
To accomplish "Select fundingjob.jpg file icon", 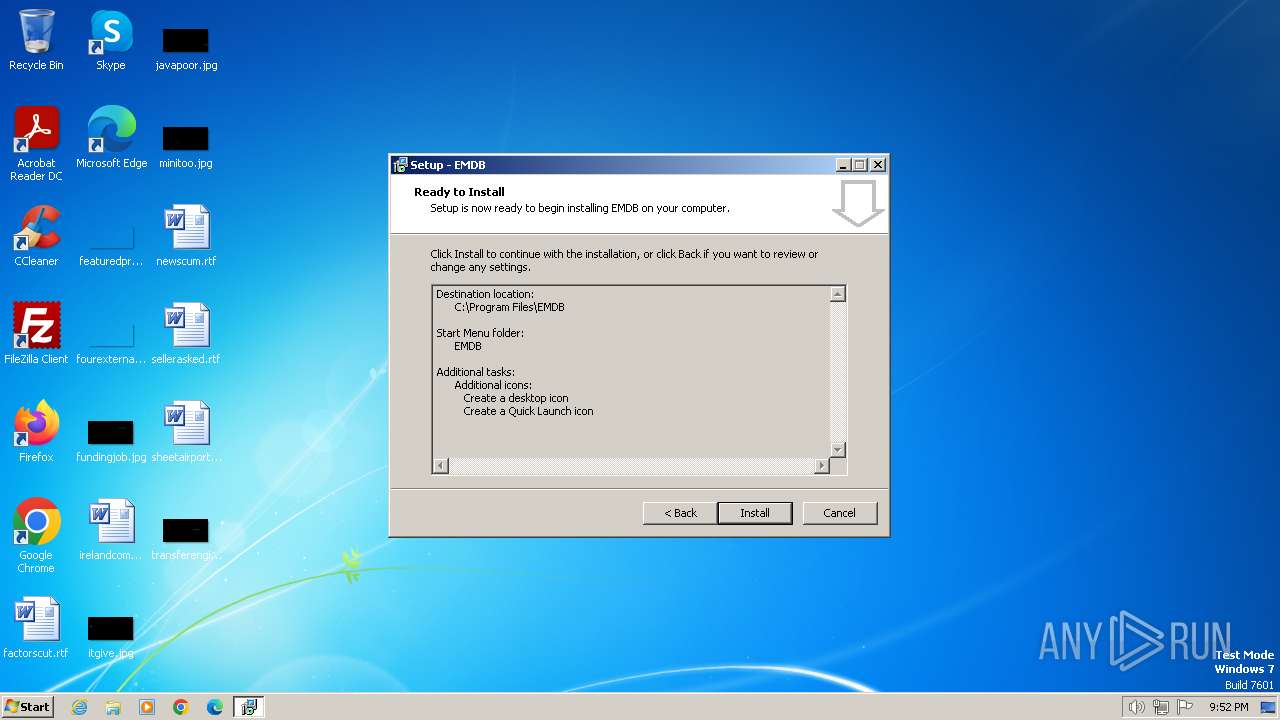I will 111,440.
